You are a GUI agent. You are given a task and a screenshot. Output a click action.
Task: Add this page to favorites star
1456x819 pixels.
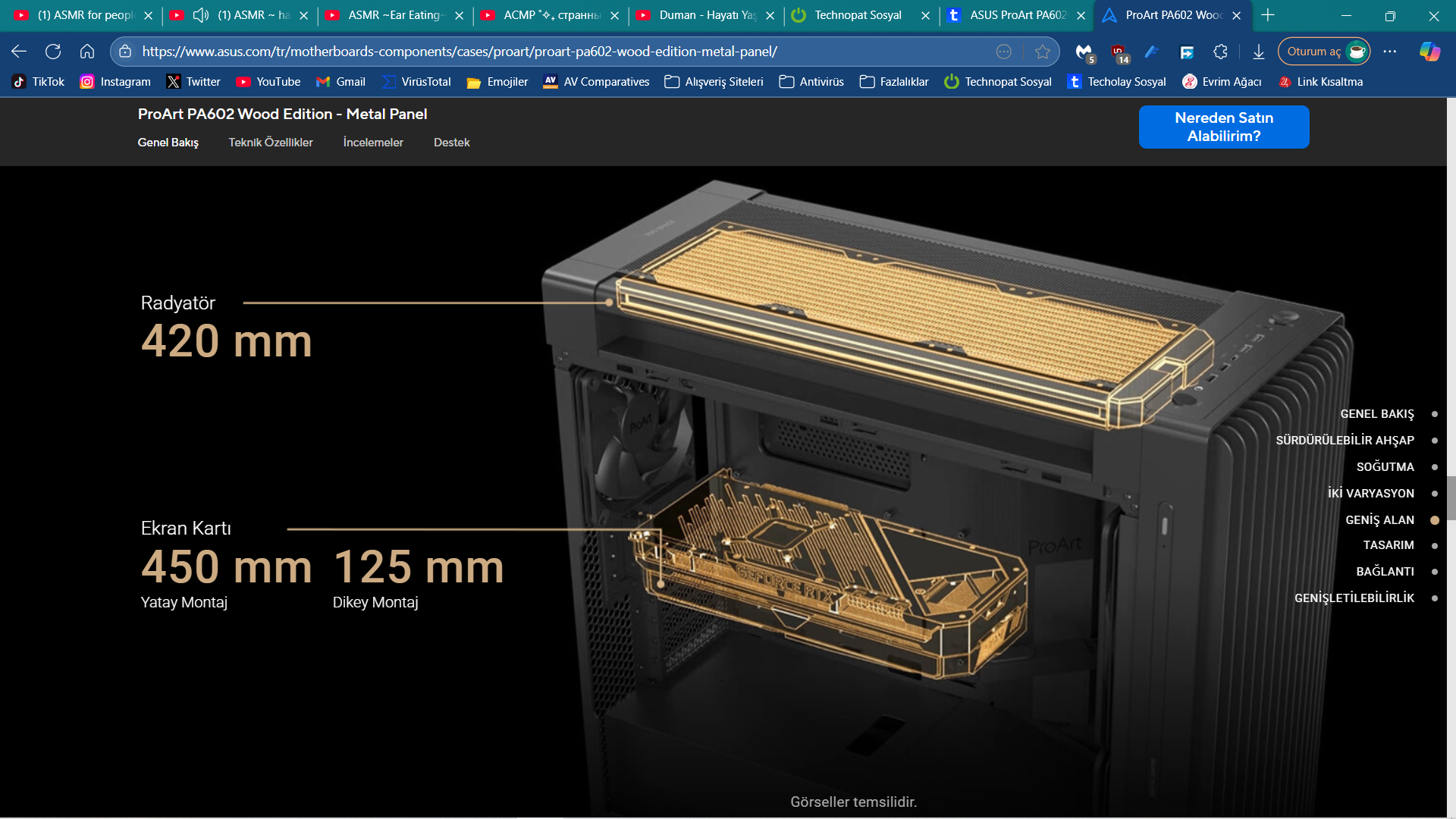click(1043, 52)
